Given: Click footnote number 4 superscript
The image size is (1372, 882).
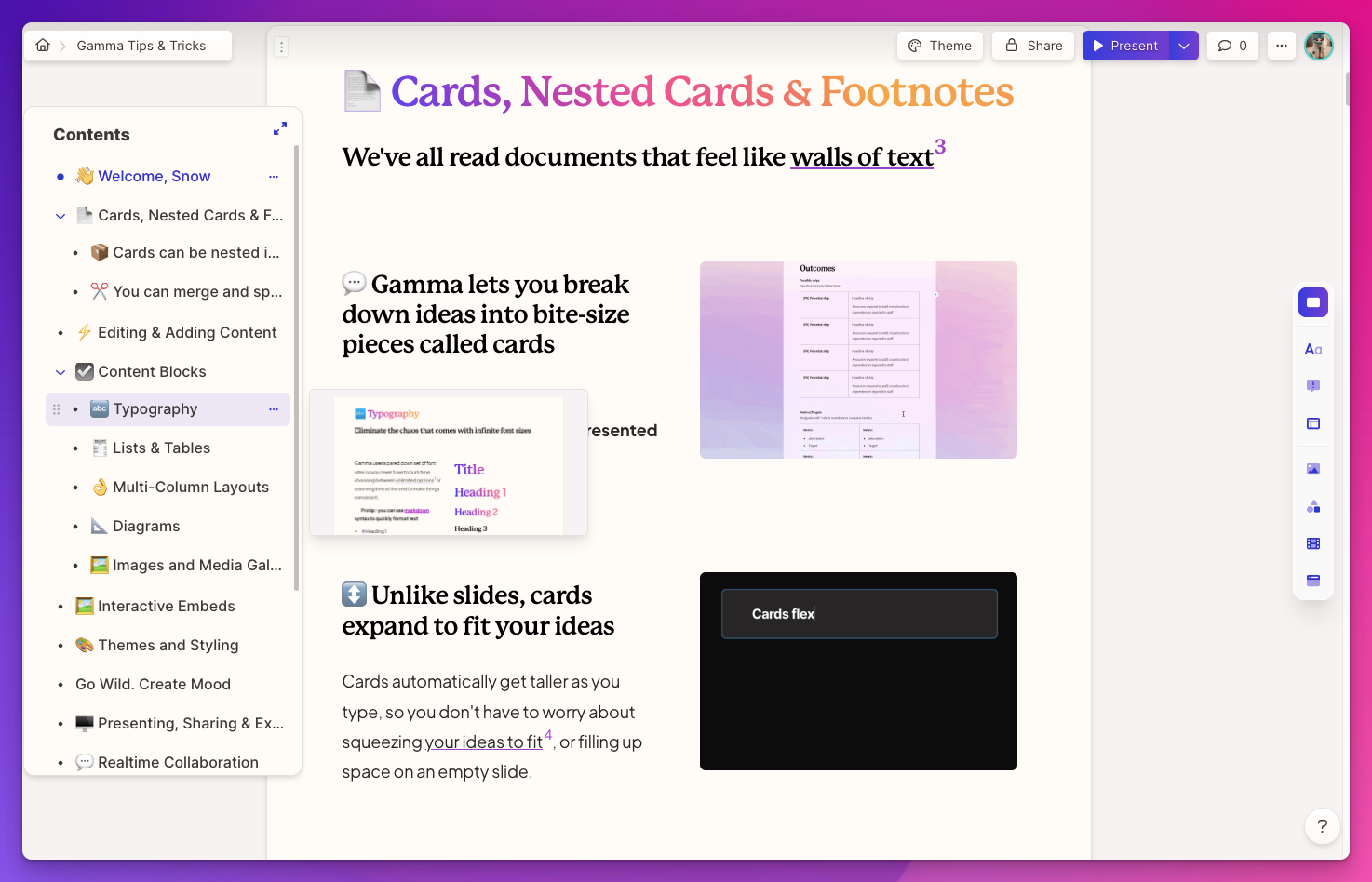Looking at the screenshot, I should pos(548,735).
